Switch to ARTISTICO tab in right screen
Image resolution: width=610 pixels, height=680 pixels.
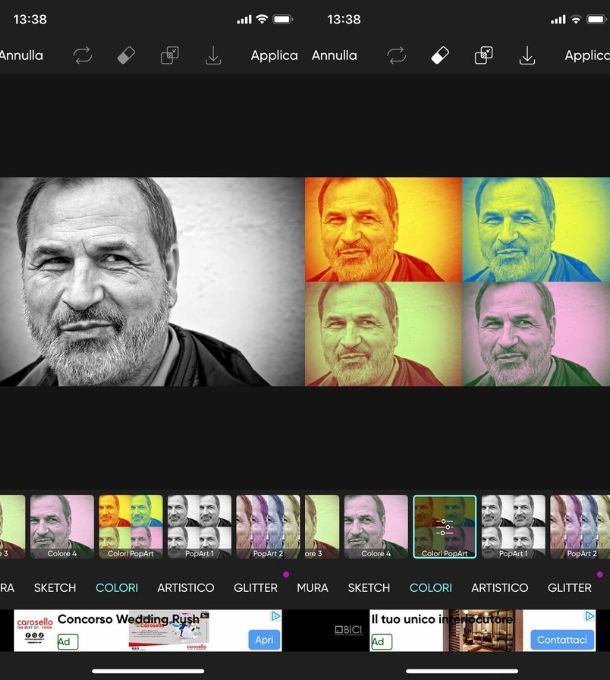[499, 588]
